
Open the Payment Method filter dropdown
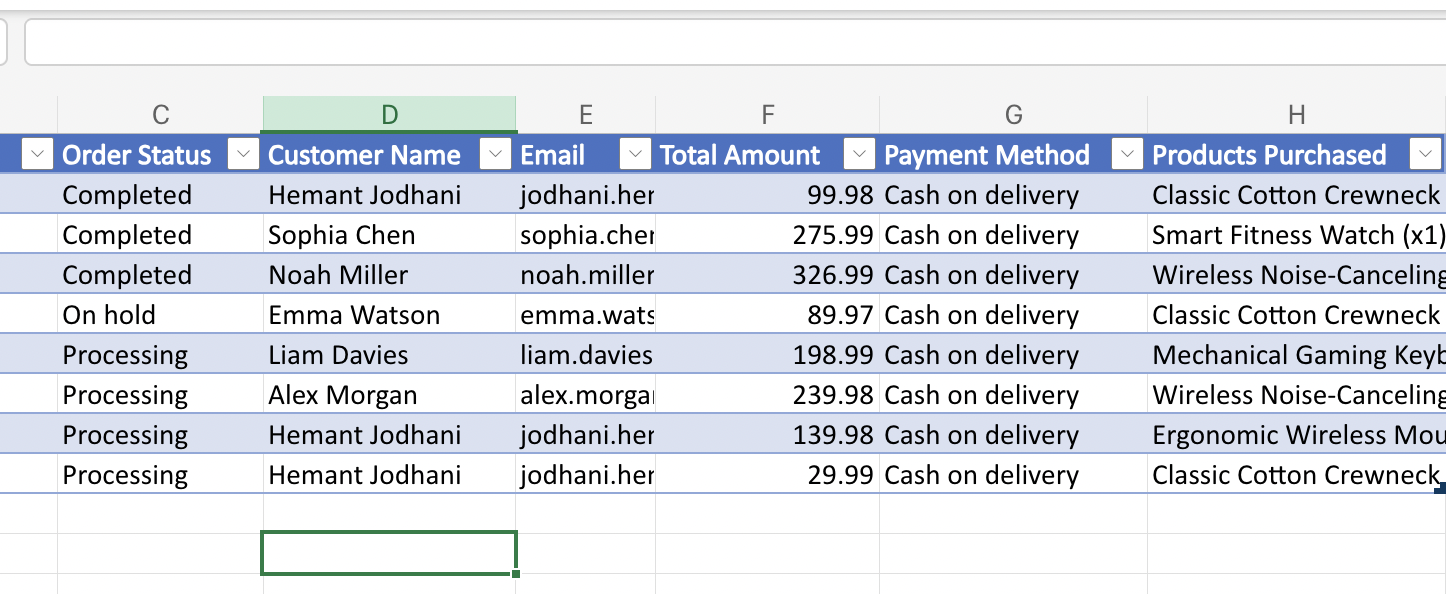point(1127,154)
